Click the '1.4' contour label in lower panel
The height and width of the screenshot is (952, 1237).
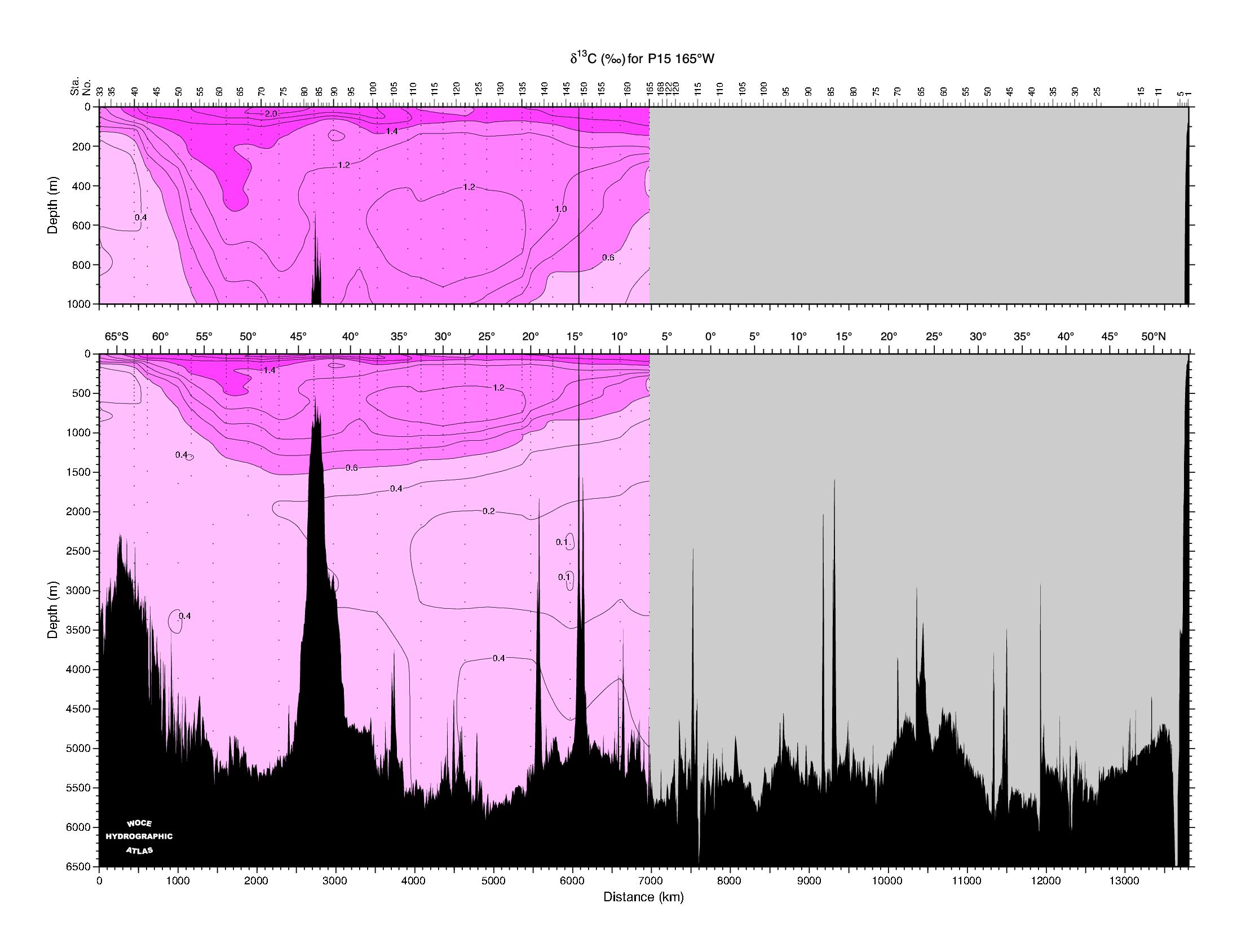coord(269,370)
